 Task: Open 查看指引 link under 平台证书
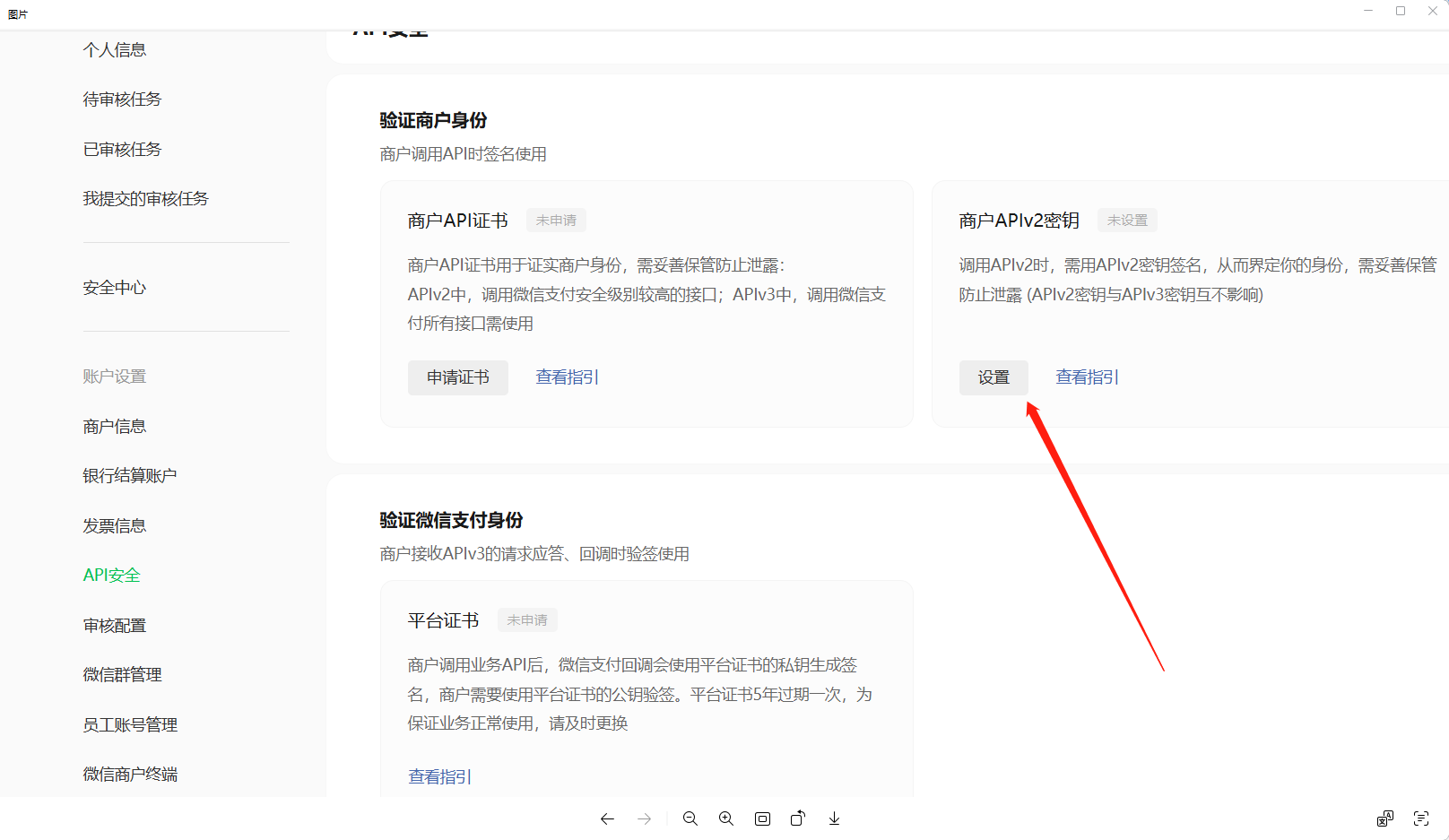coord(439,776)
